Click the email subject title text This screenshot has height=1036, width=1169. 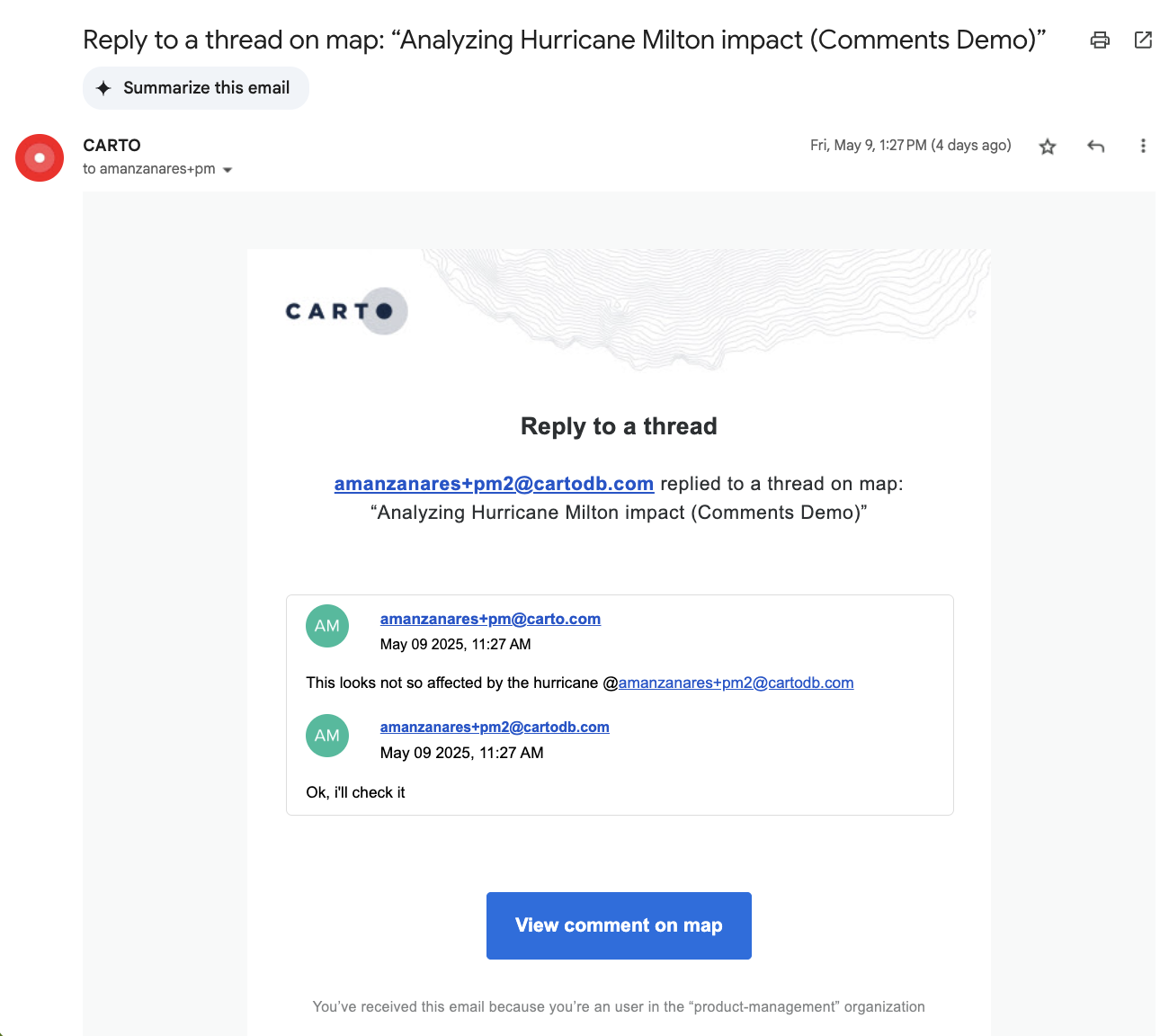tap(564, 40)
